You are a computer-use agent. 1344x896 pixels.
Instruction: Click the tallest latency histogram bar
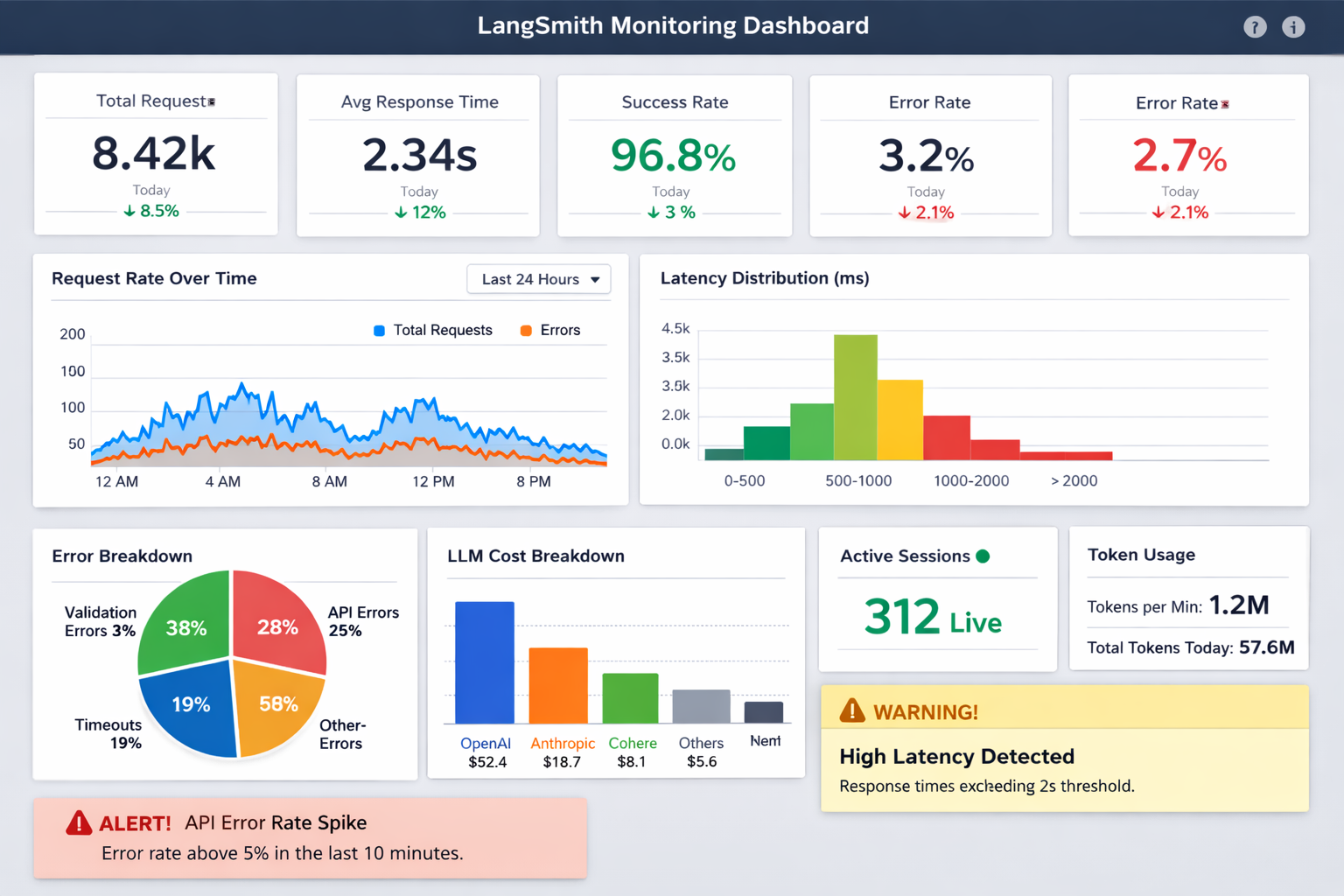[855, 396]
